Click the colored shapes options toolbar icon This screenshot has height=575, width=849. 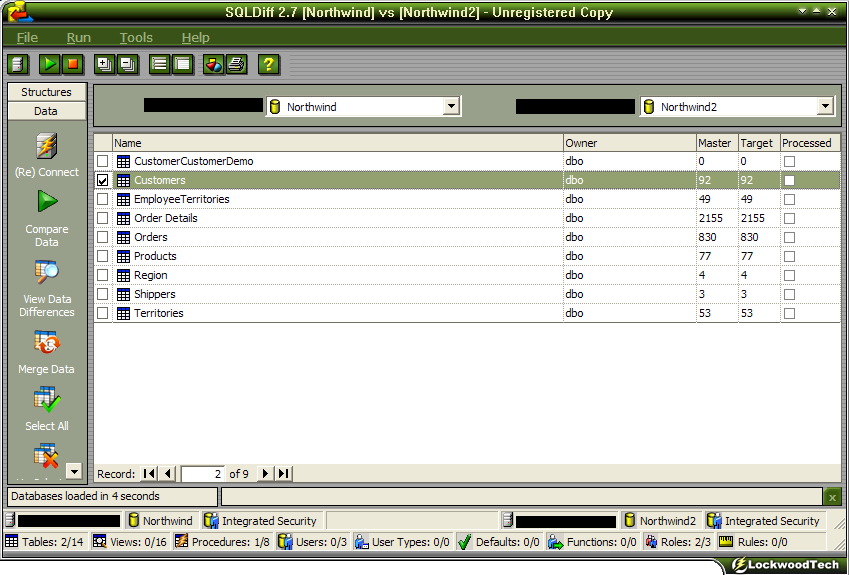[x=214, y=64]
